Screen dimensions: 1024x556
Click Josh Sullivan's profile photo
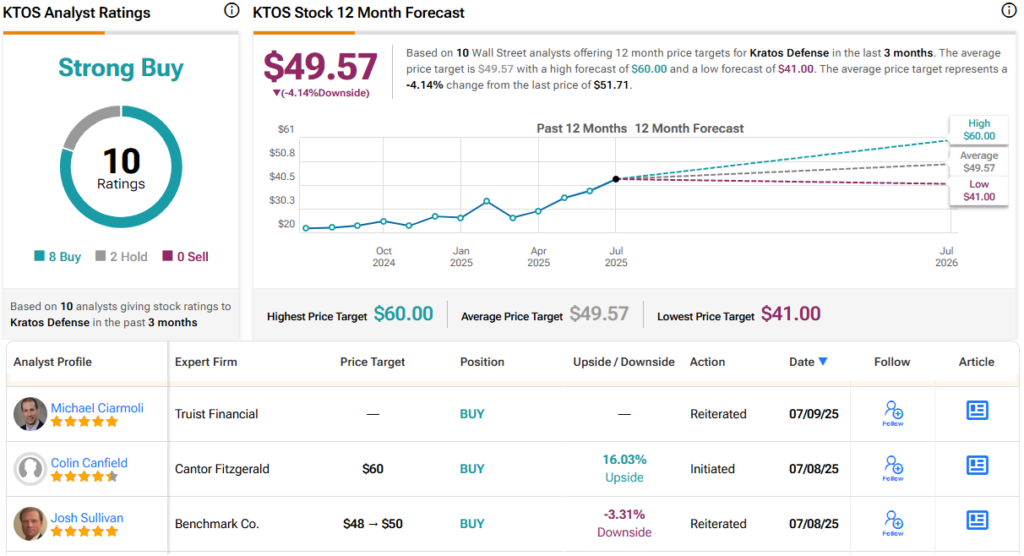coord(30,524)
